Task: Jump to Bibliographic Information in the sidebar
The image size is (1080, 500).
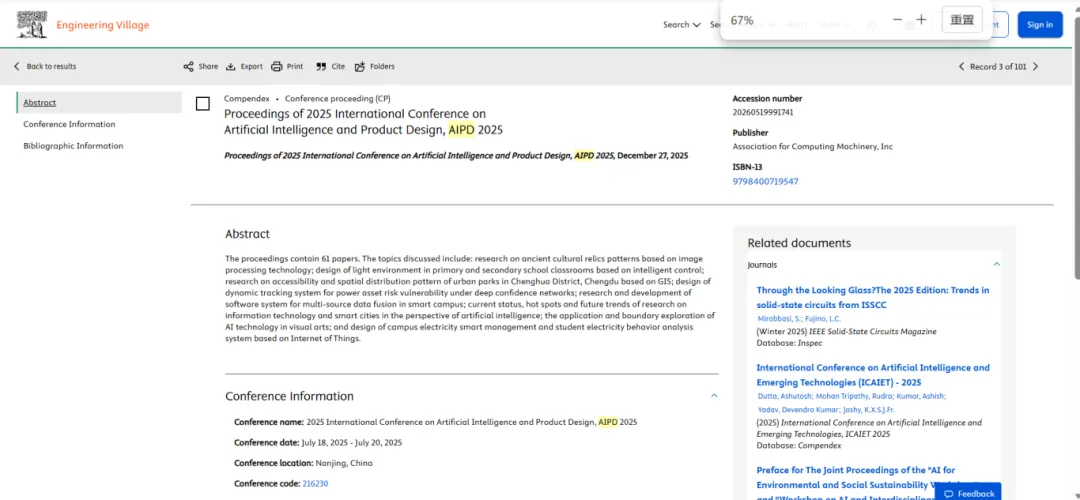Action: tap(73, 146)
